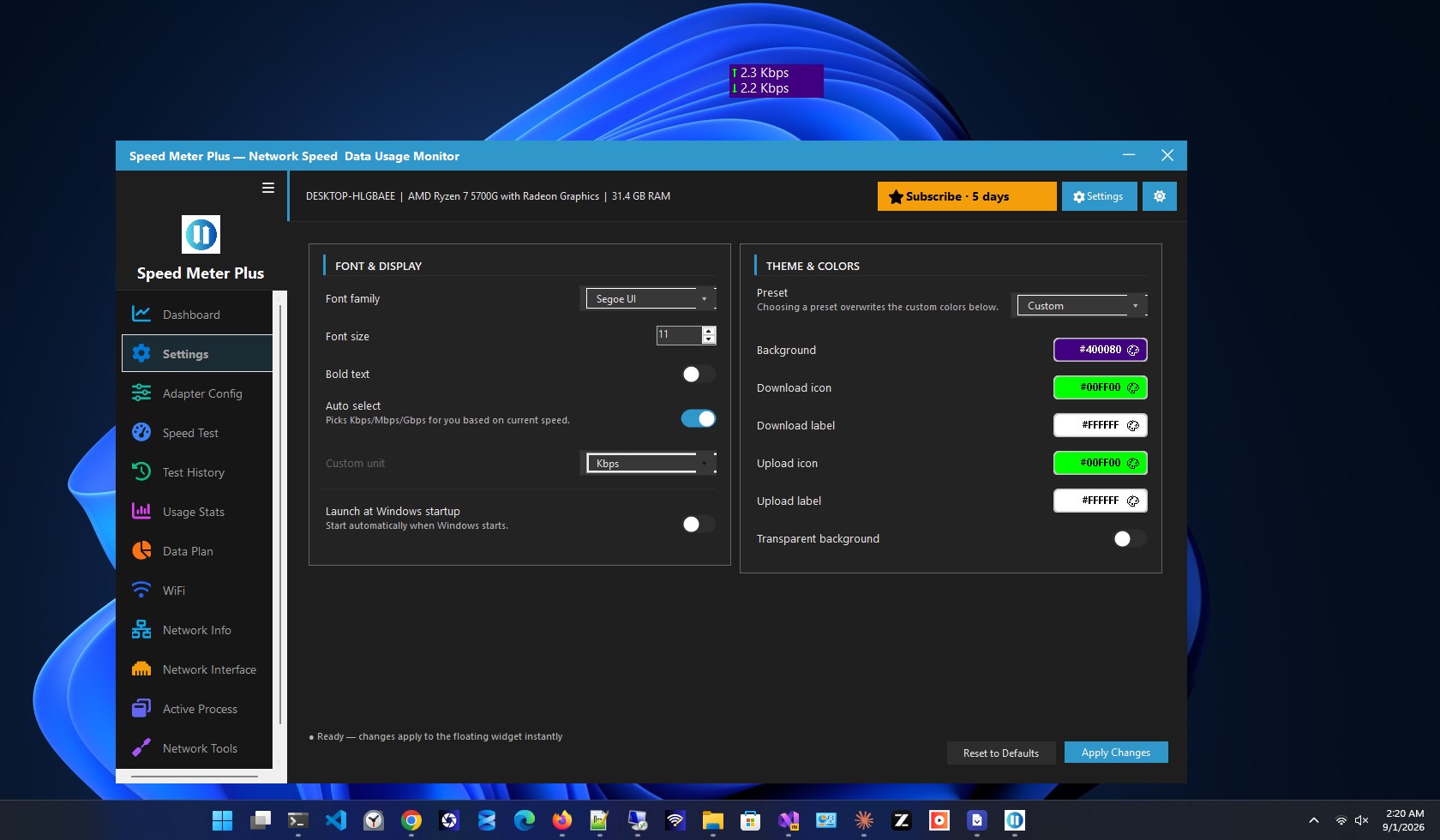Show hidden icons in system tray
Viewport: 1440px width, 840px height.
[1313, 820]
